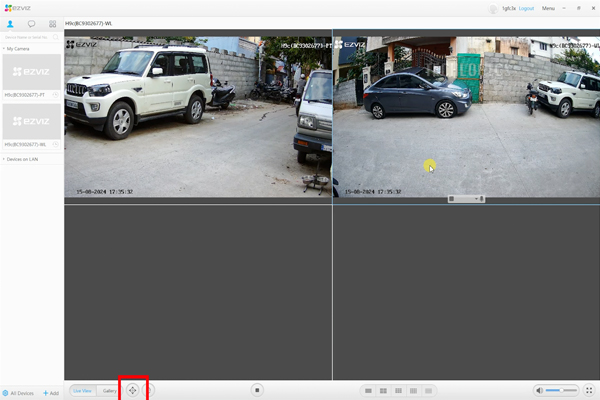600x400 pixels.
Task: Enter full screen mode
Action: (x=590, y=390)
